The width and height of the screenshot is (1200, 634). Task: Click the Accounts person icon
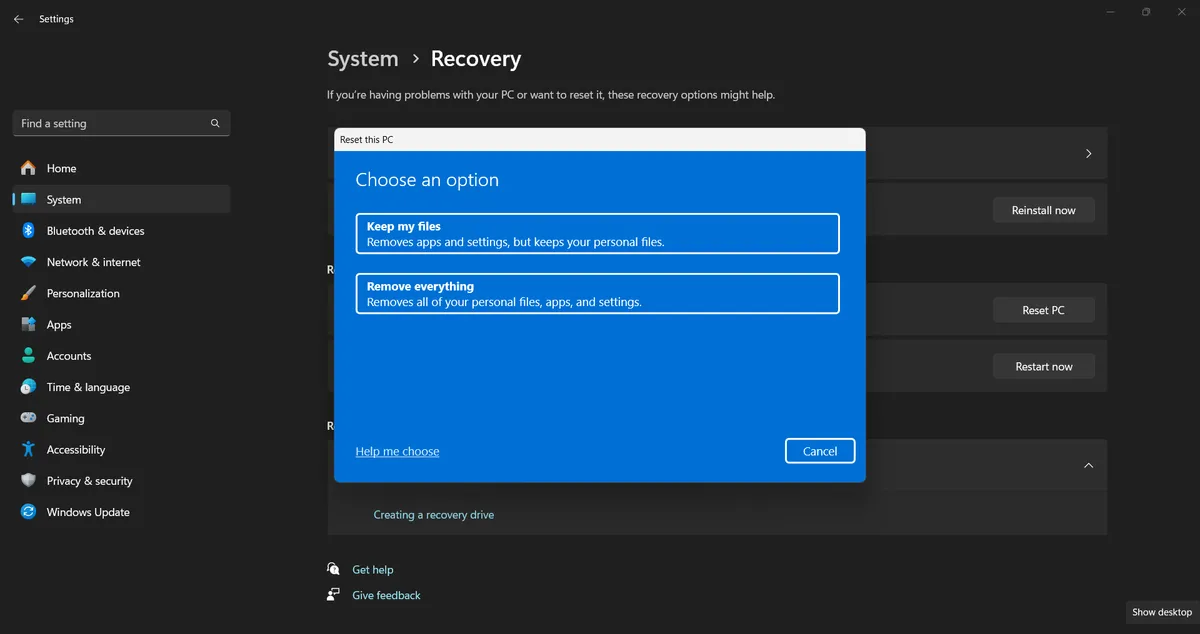click(28, 356)
